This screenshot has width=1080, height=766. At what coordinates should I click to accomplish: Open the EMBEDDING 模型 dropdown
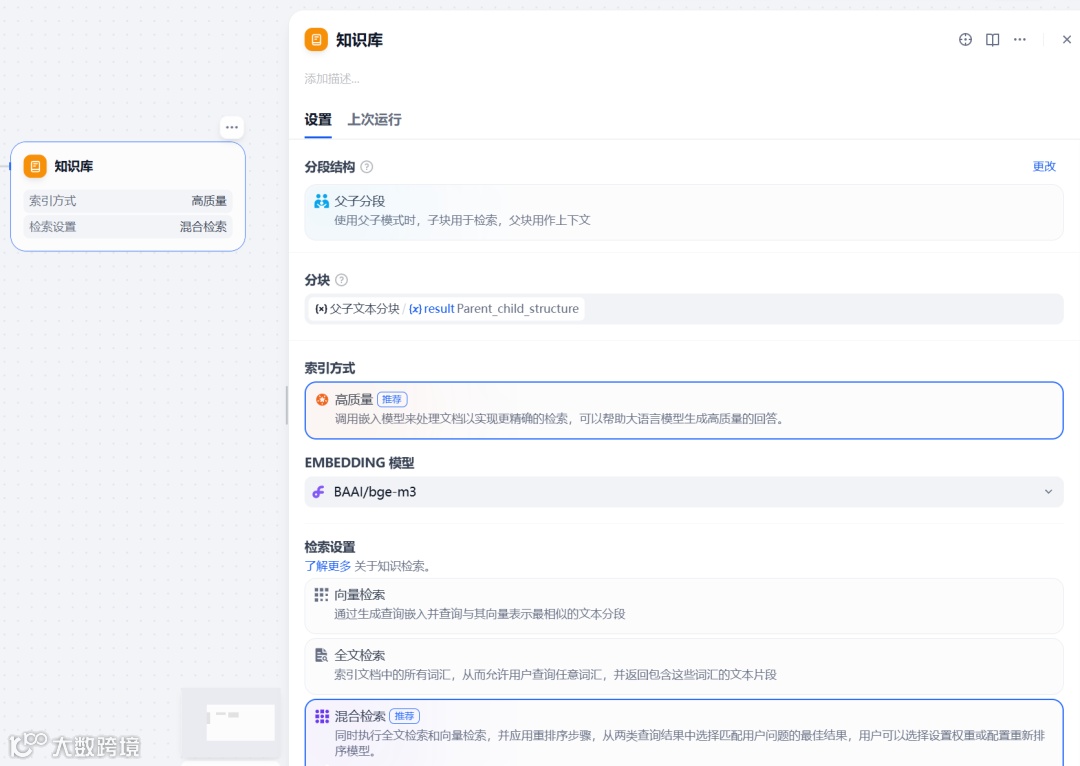click(x=684, y=492)
